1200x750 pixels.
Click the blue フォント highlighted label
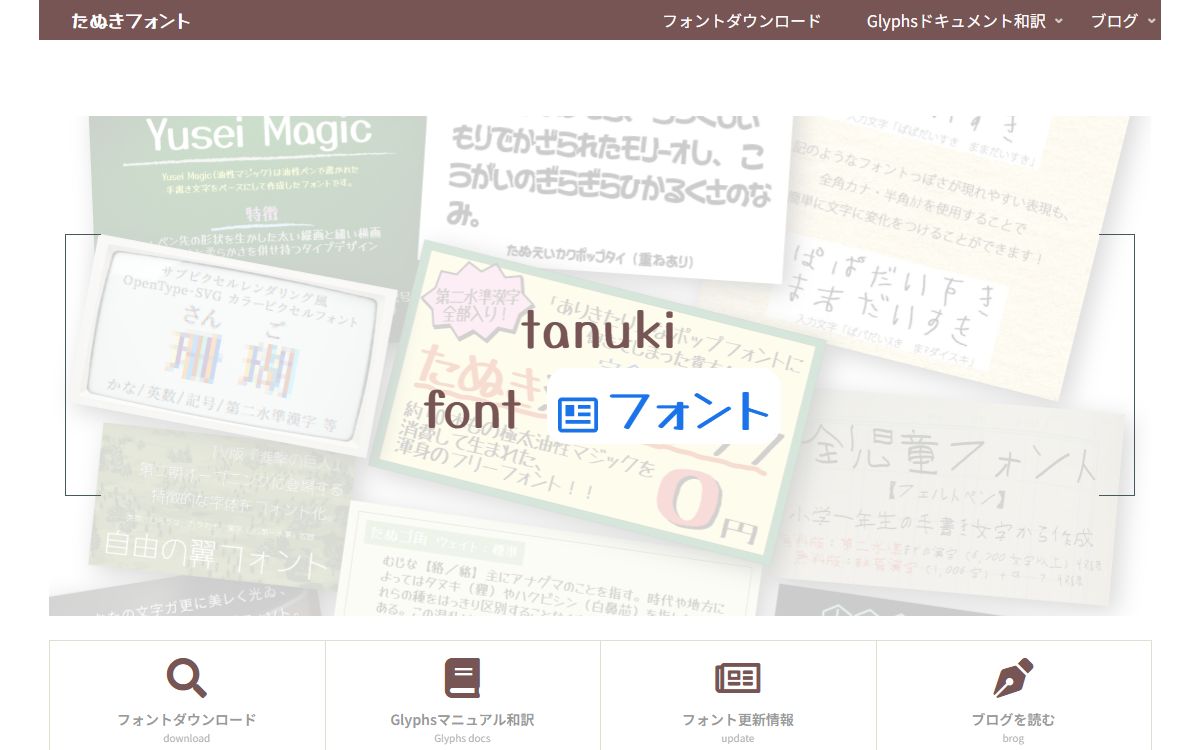pos(690,413)
